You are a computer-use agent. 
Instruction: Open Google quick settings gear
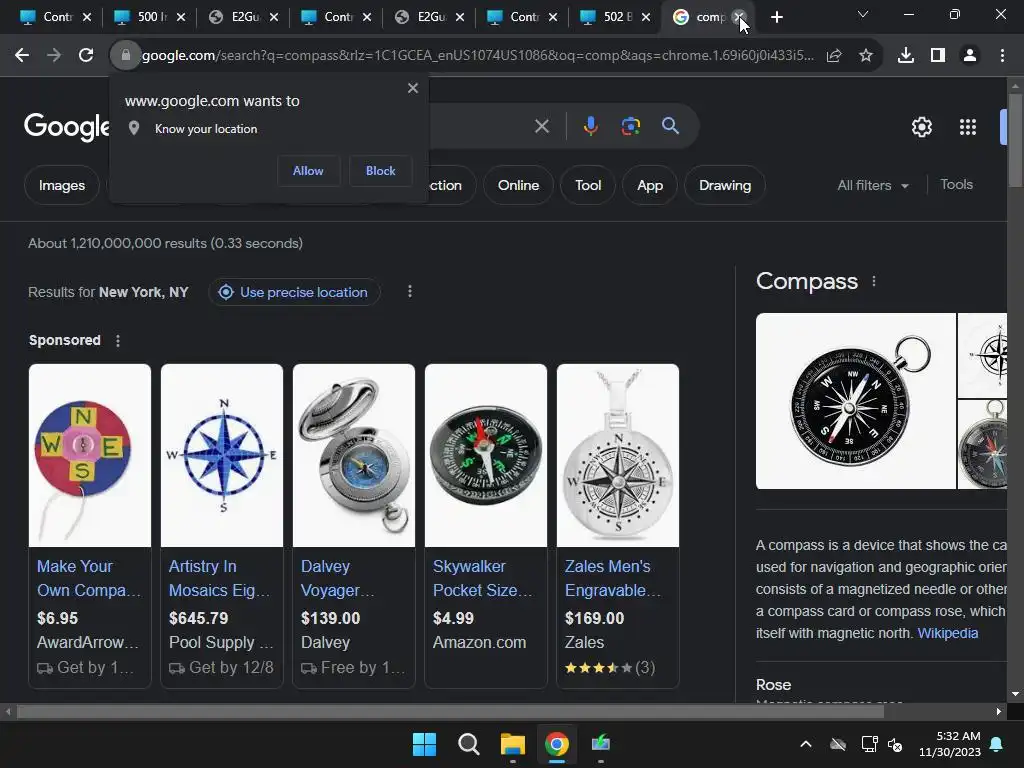click(x=921, y=127)
